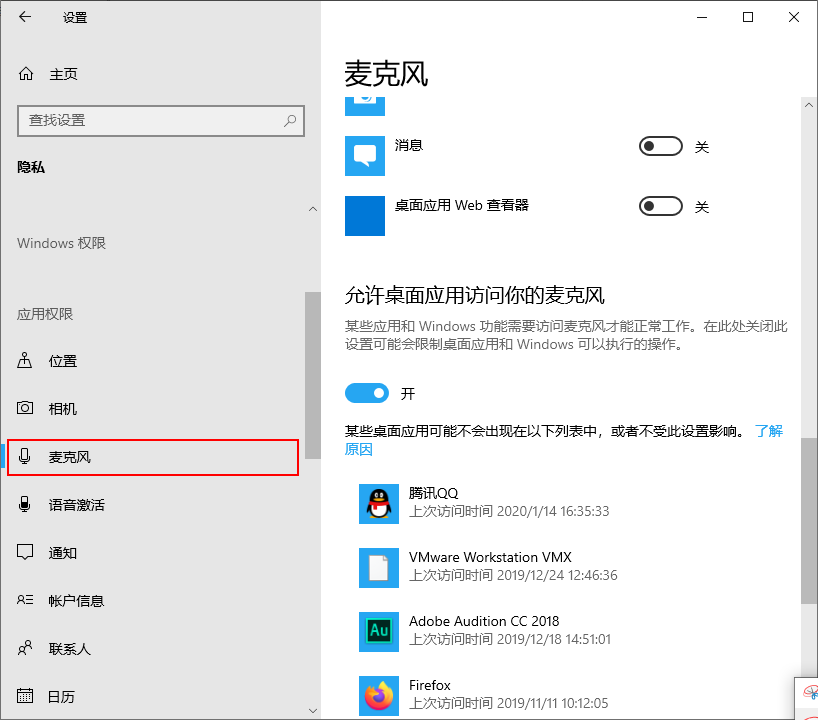
Task: Disable desktop apps microphone access toggle
Action: [366, 393]
